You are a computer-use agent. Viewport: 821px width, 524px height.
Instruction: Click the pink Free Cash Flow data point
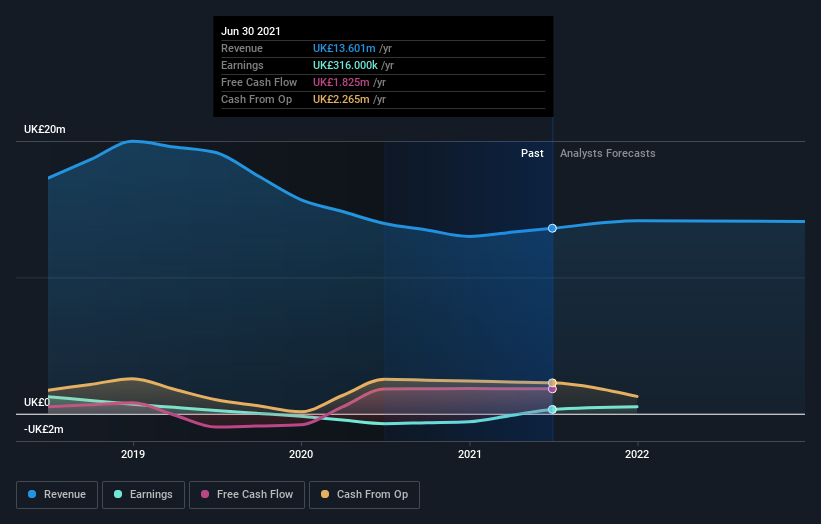tap(552, 389)
